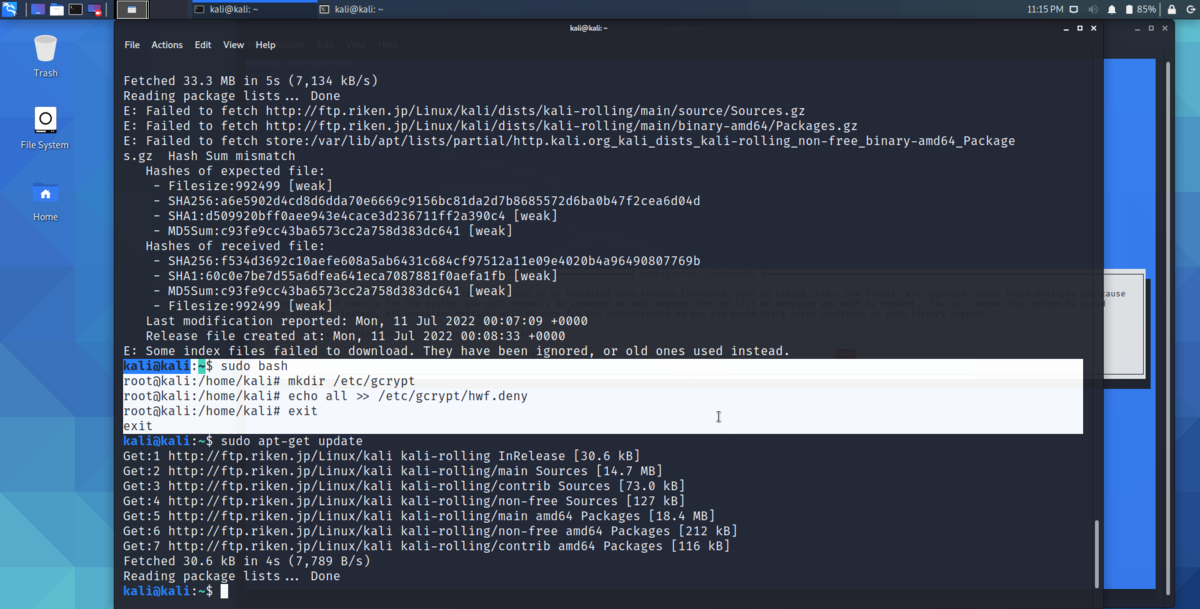Click the 'Some index files failed to download' line

(x=456, y=351)
